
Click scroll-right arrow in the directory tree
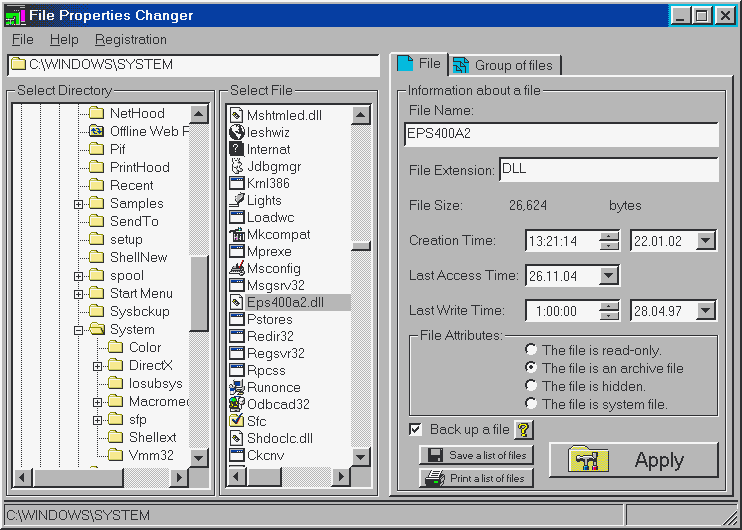(x=179, y=477)
